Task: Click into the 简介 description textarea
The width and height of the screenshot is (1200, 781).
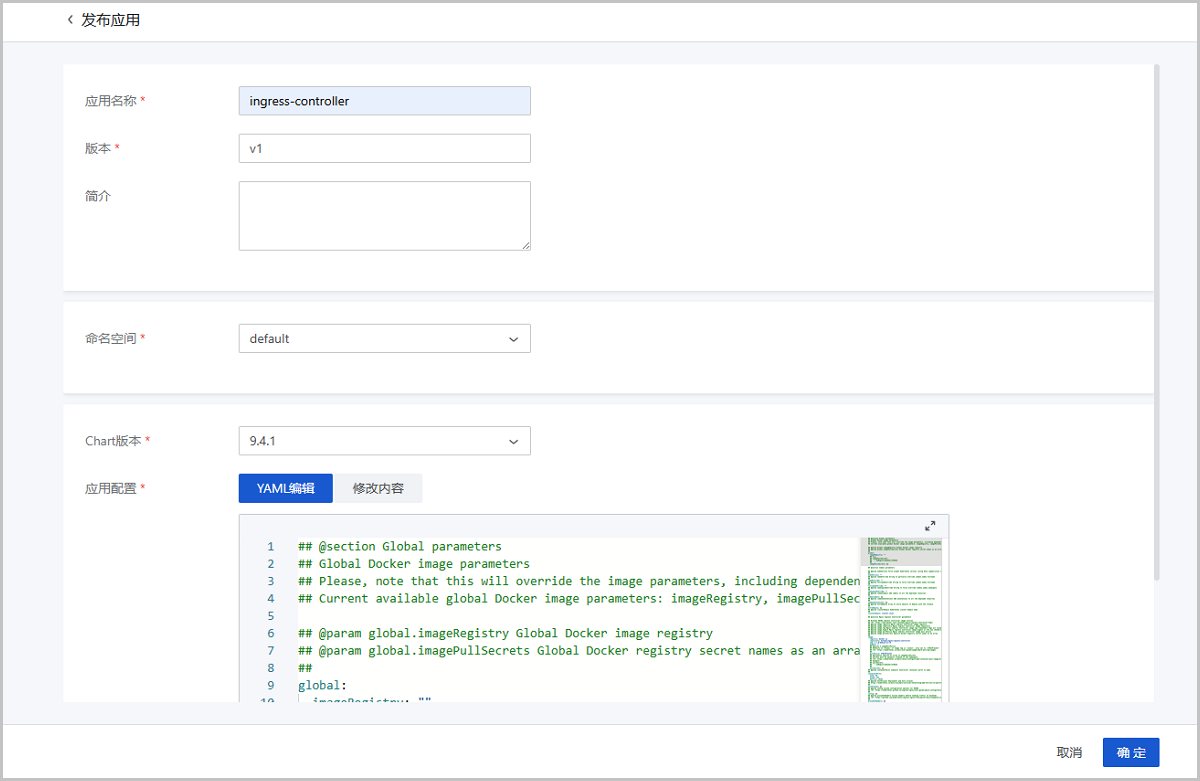Action: coord(384,216)
